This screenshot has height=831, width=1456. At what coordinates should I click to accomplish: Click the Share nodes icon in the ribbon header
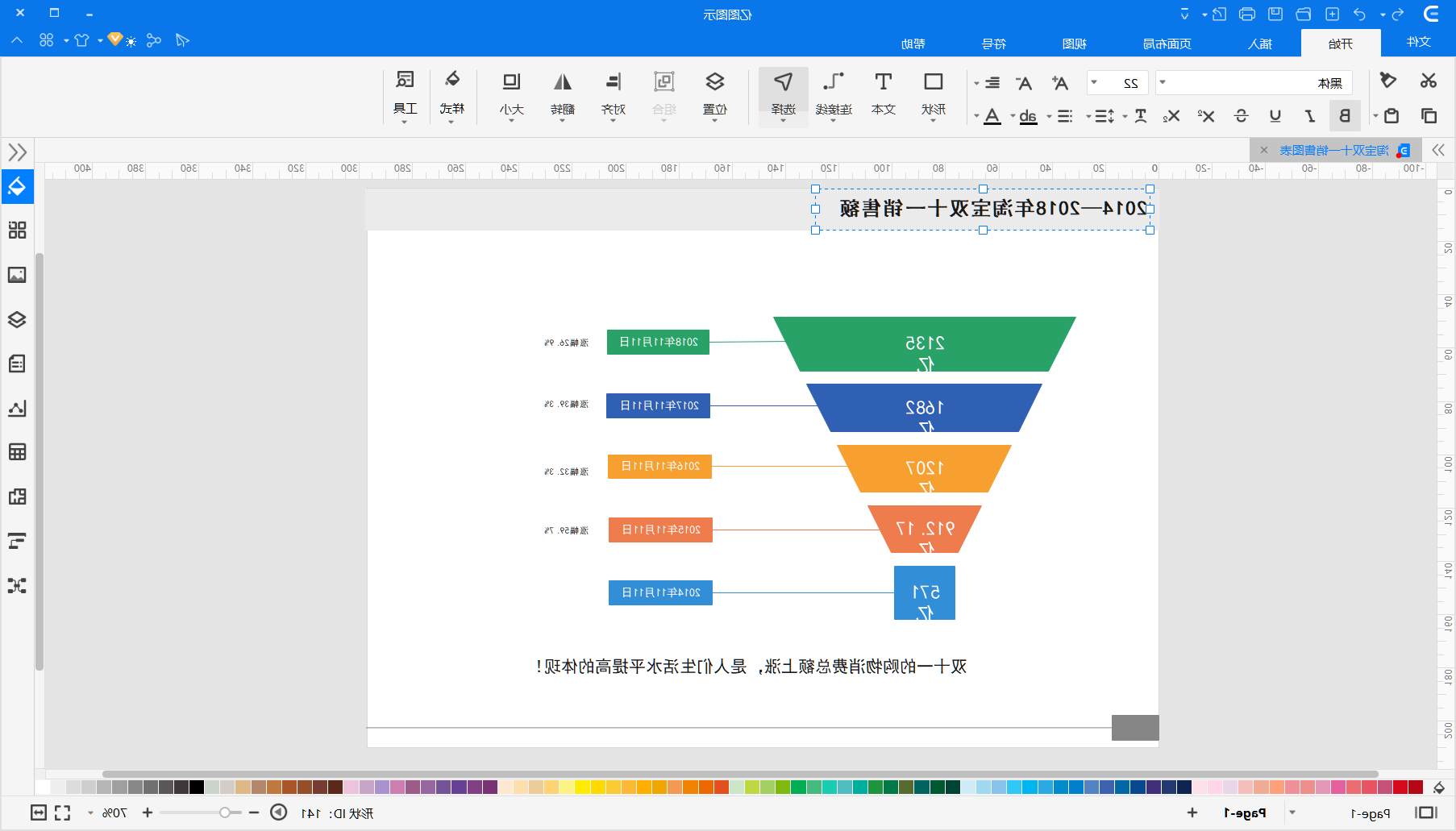point(154,40)
